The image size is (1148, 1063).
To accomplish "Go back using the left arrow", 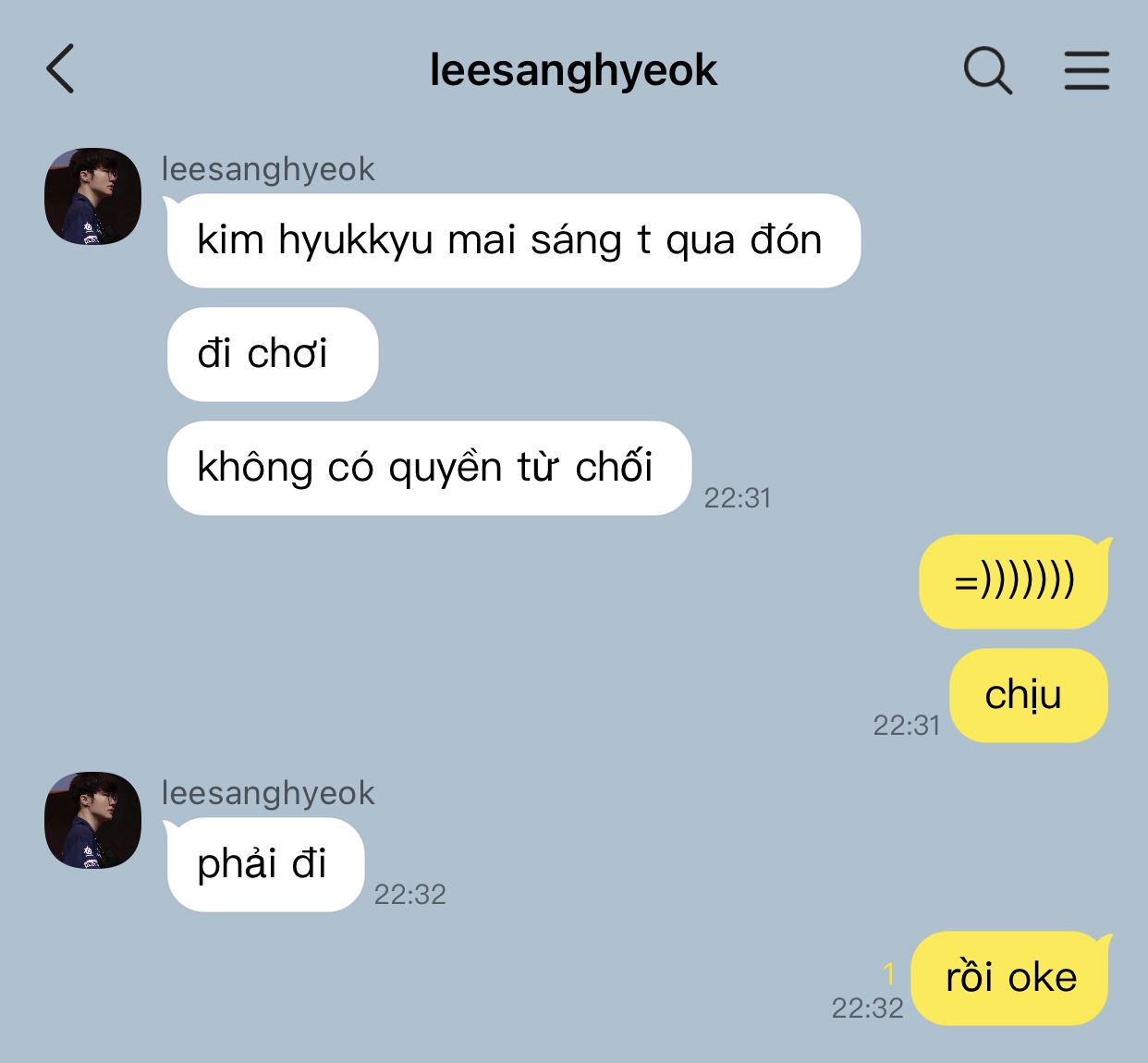I will click(x=60, y=69).
